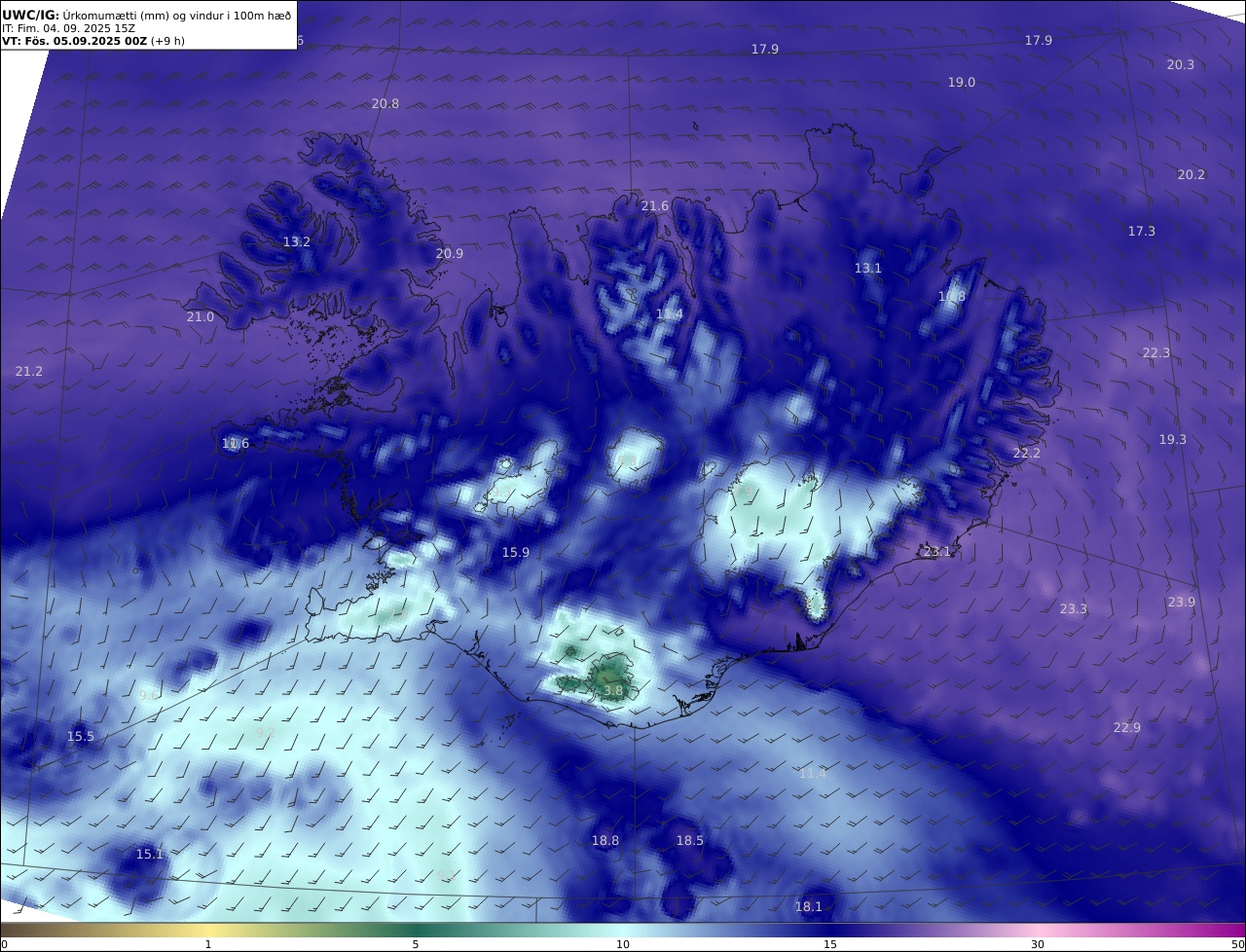This screenshot has width=1246, height=952.
Task: Click the 20.9 value on the map
Action: [450, 253]
